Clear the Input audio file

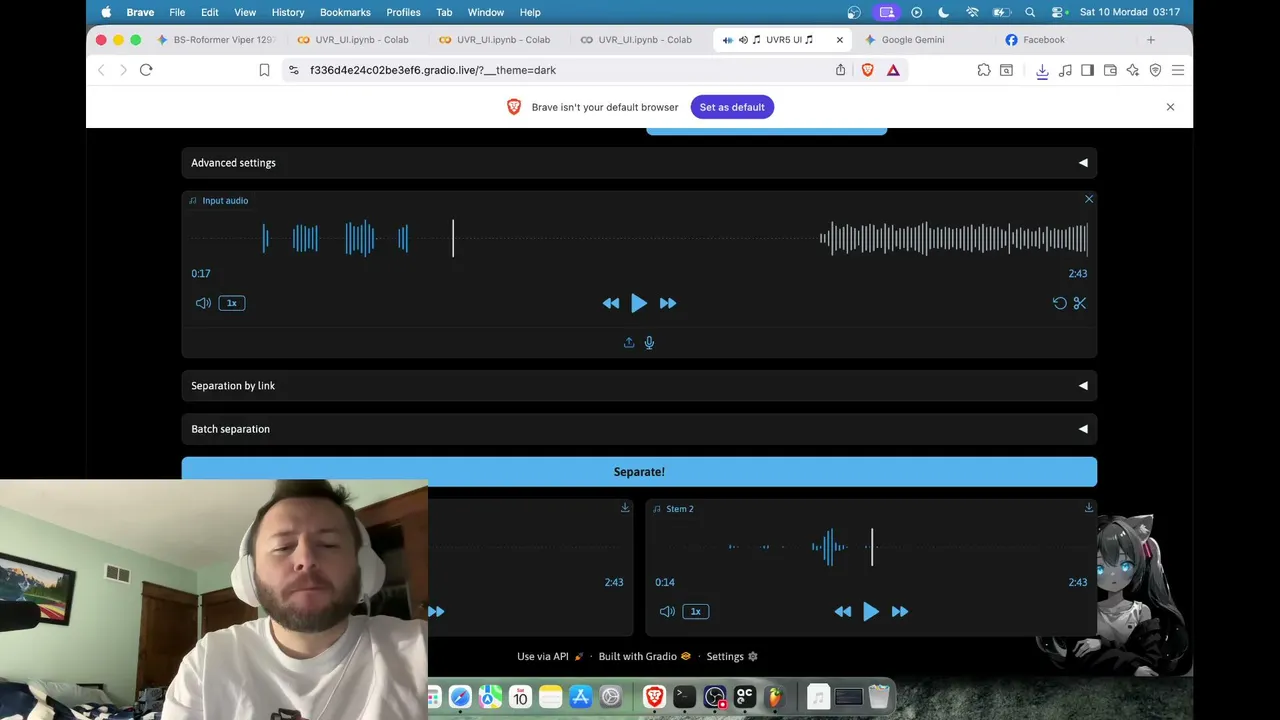point(1089,199)
